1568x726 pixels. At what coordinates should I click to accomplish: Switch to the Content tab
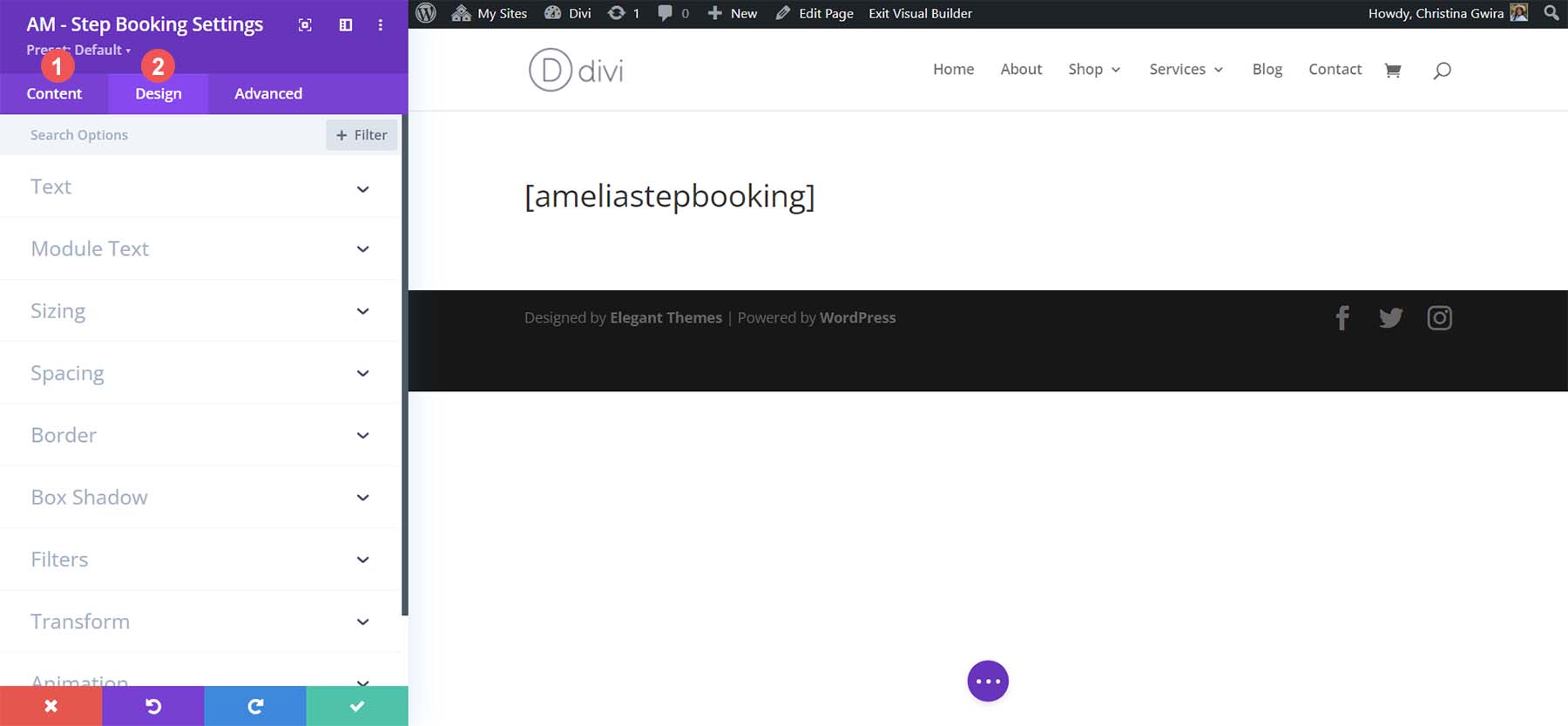click(54, 94)
